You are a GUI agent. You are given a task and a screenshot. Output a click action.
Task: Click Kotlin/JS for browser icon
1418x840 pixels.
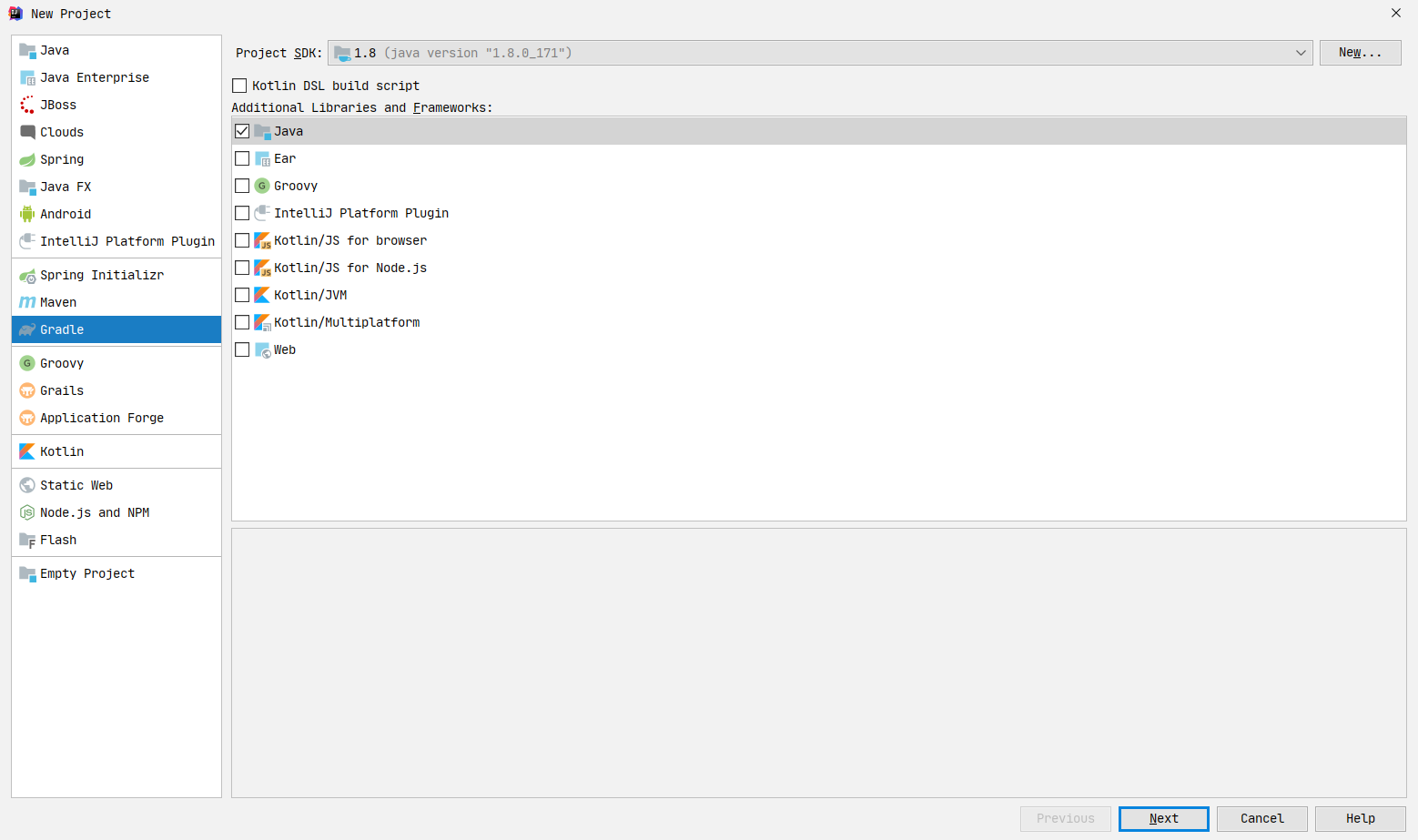(262, 240)
